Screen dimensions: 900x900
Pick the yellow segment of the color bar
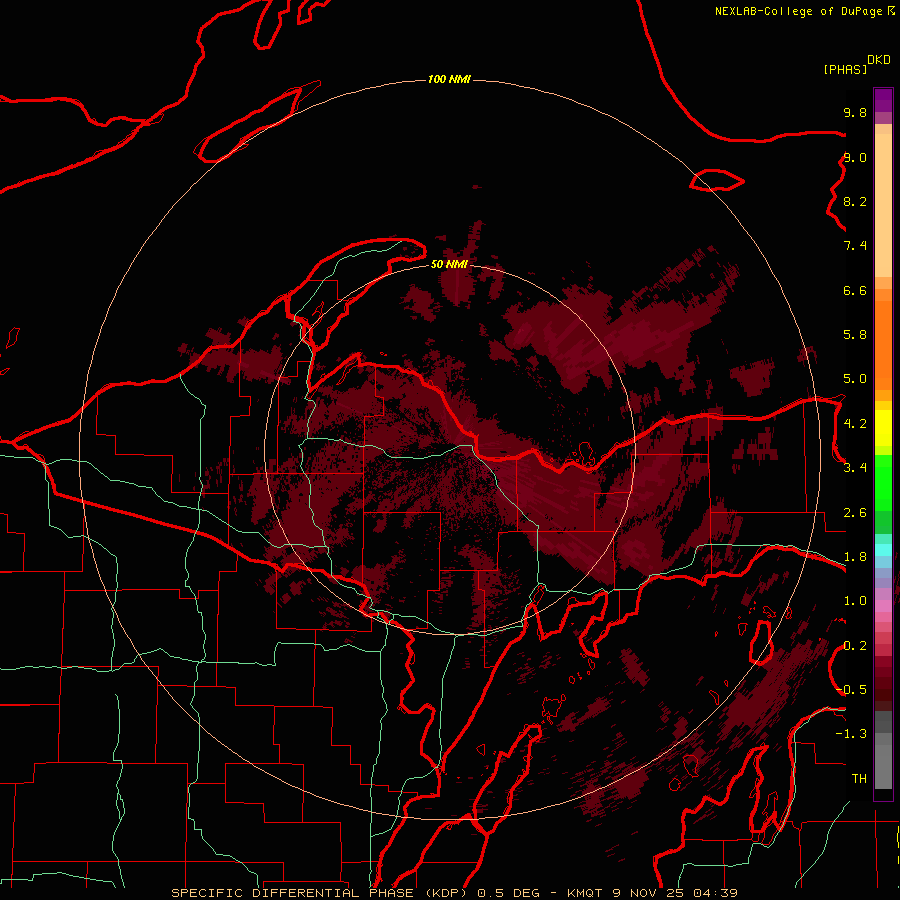[883, 428]
